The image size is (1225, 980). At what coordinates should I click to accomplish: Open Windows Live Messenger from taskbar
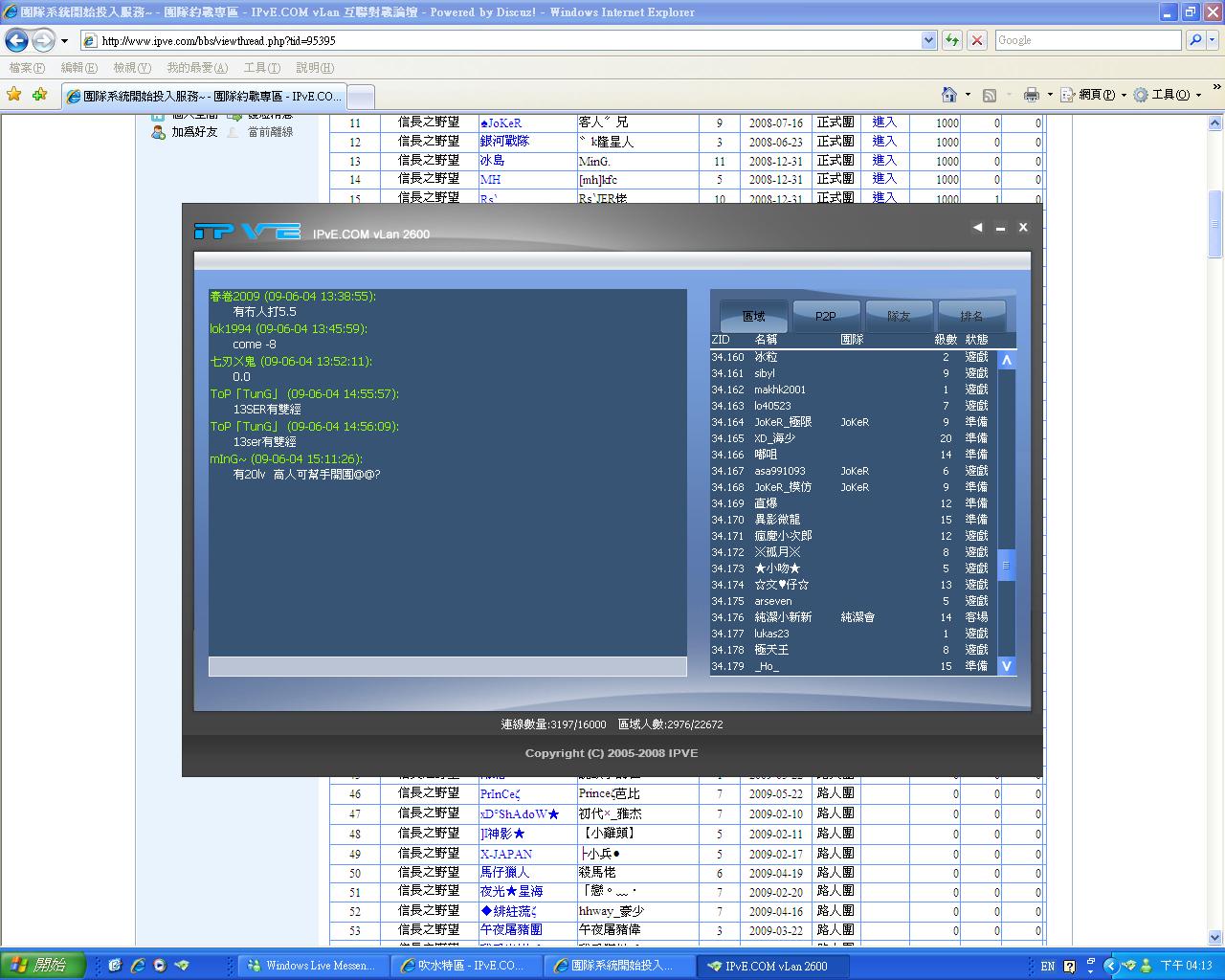pos(311,966)
